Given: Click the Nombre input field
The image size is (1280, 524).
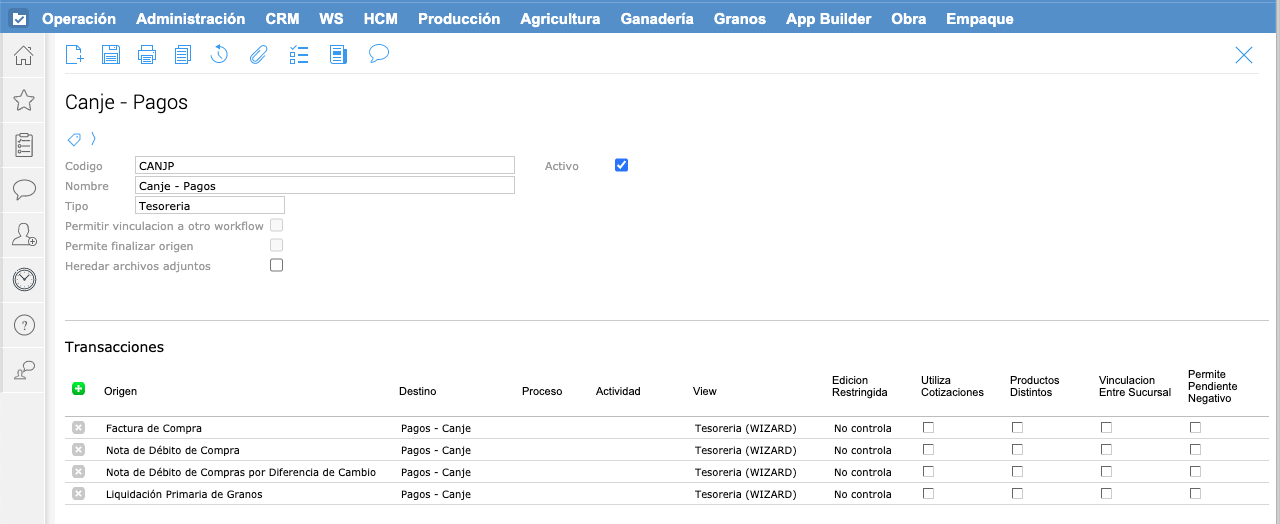Looking at the screenshot, I should tap(324, 185).
